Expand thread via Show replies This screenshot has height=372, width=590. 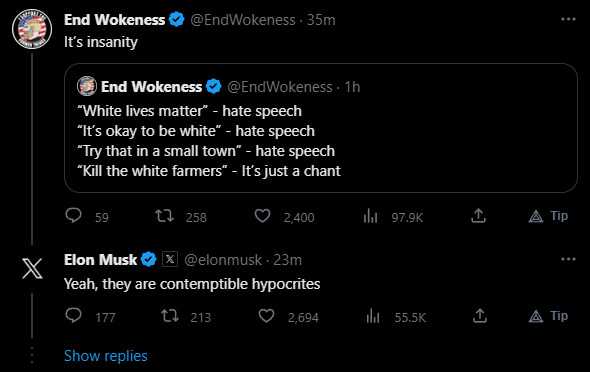[x=106, y=356]
